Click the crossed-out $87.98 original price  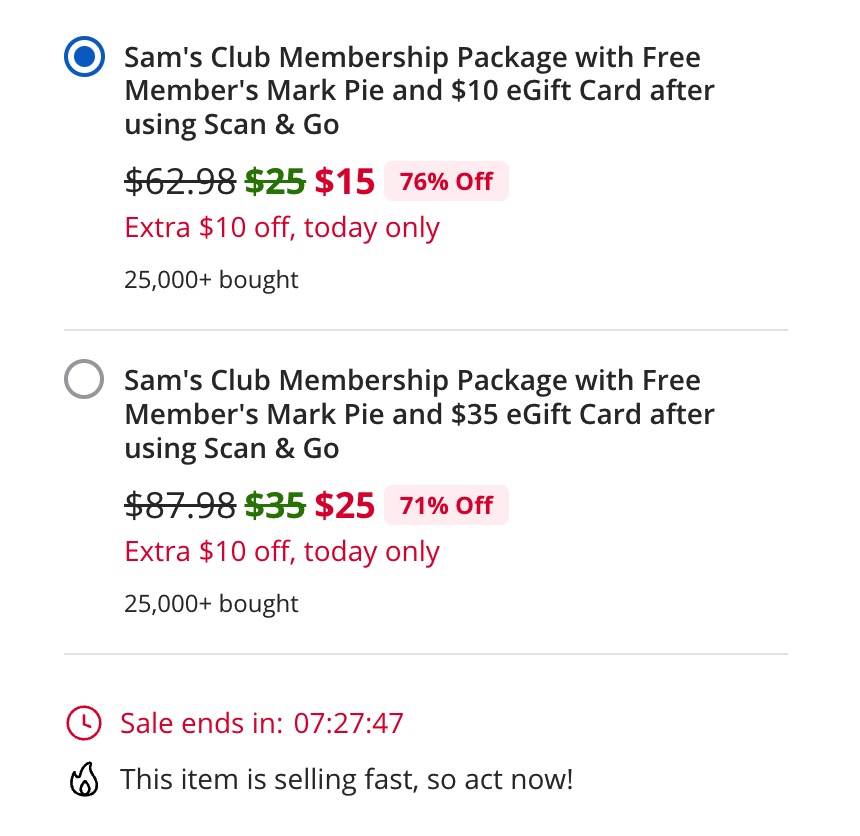point(180,505)
